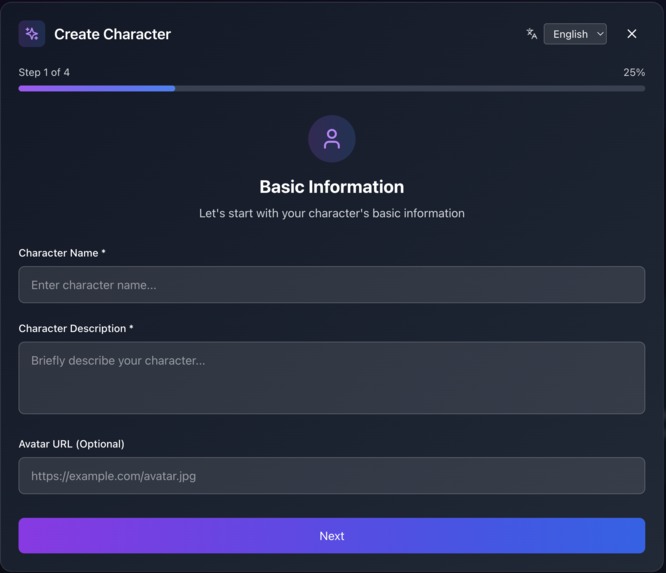This screenshot has height=573, width=666.
Task: Click the 'Character Name *' label
Action: [62, 253]
